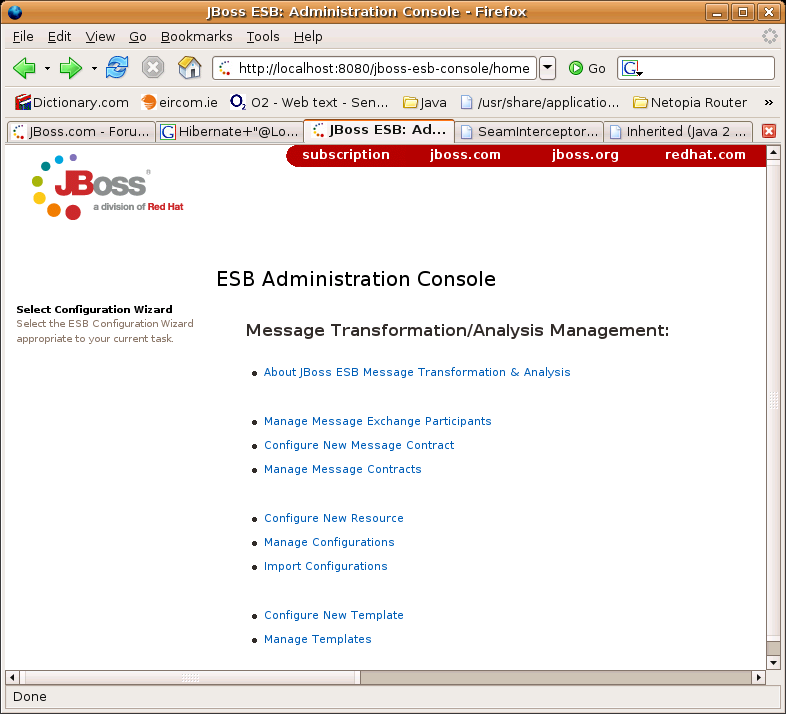This screenshot has height=714, width=786.
Task: Click the jboss.com banner link
Action: point(465,154)
